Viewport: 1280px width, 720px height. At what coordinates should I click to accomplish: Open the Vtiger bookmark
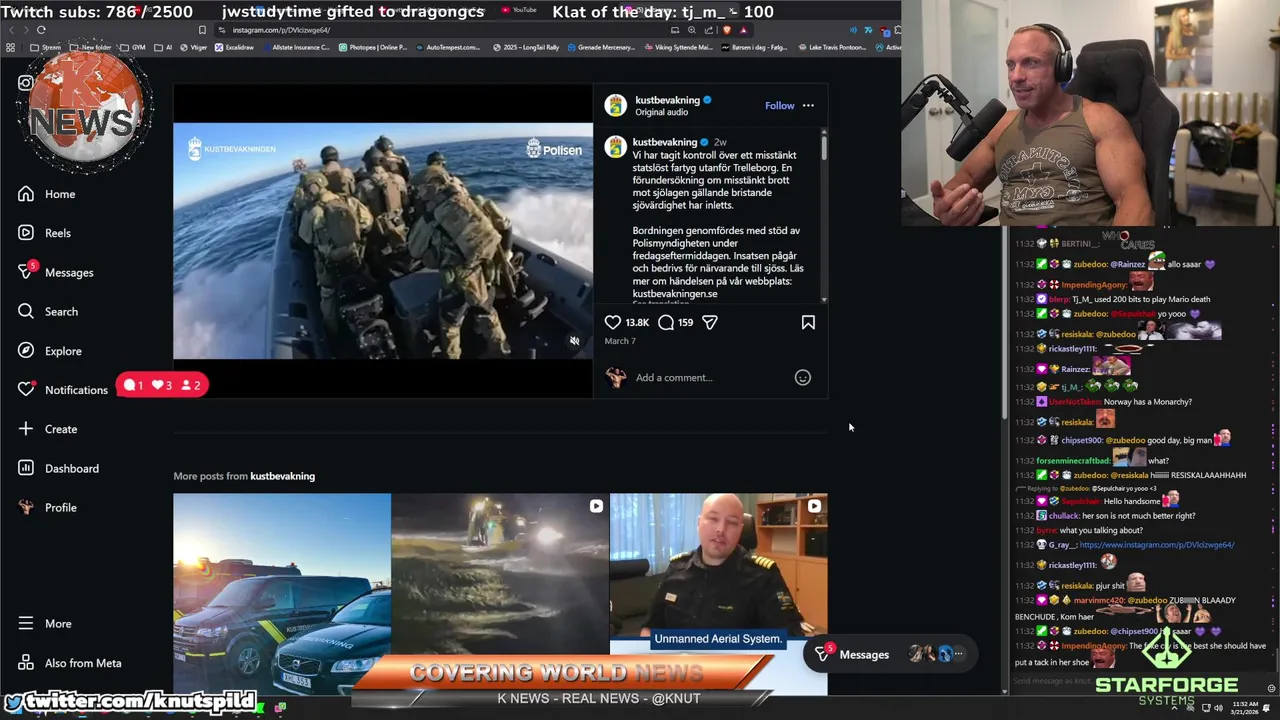pos(192,47)
